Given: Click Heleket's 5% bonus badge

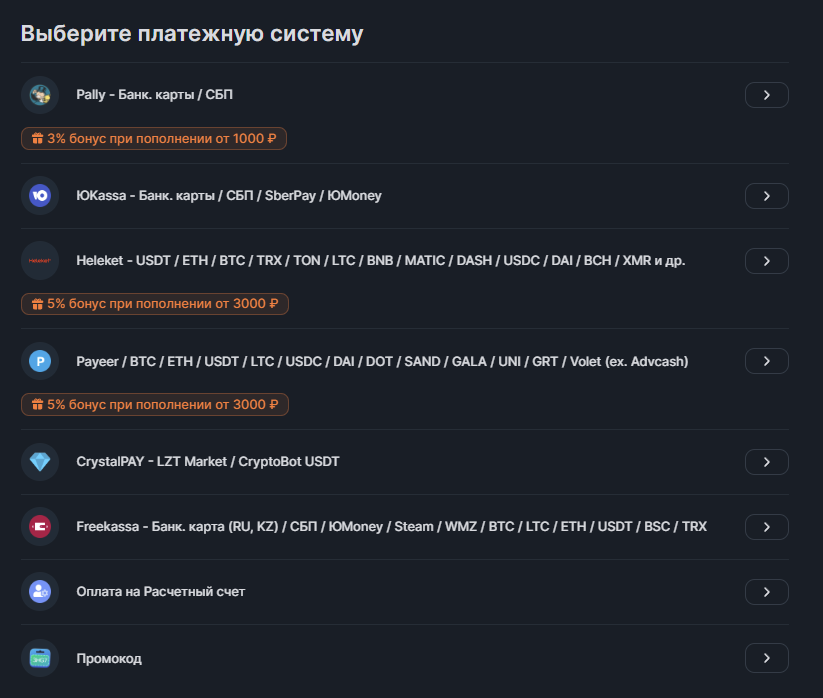Looking at the screenshot, I should (x=154, y=304).
